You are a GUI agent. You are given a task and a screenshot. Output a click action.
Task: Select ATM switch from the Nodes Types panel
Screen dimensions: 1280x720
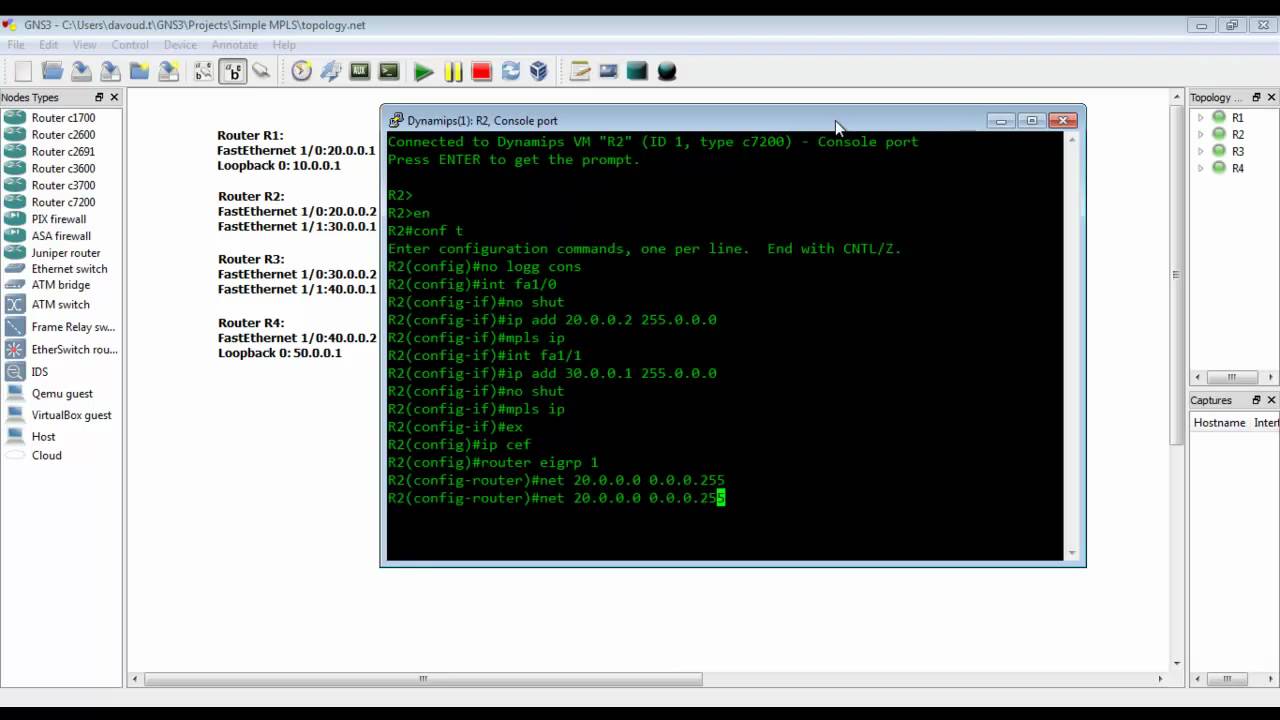point(60,304)
